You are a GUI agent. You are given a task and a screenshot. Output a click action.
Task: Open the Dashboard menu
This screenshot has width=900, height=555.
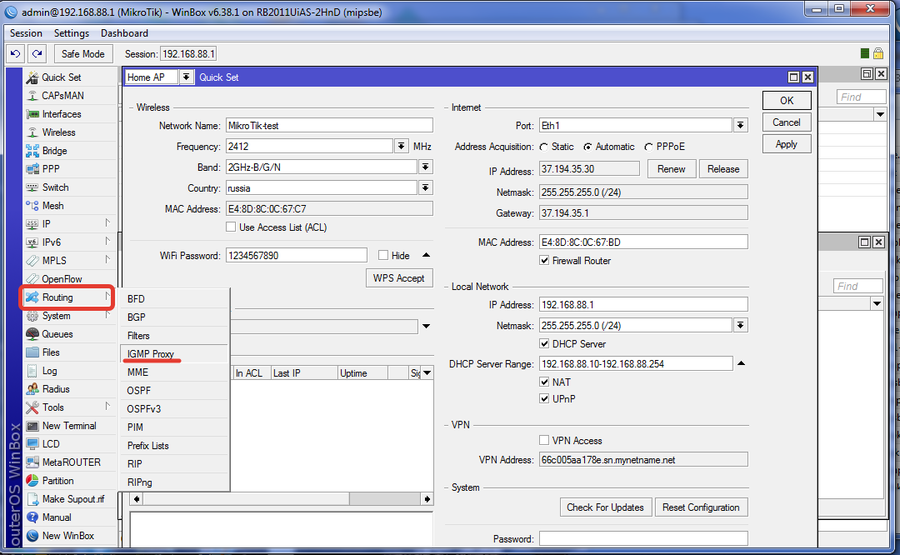[x=124, y=33]
